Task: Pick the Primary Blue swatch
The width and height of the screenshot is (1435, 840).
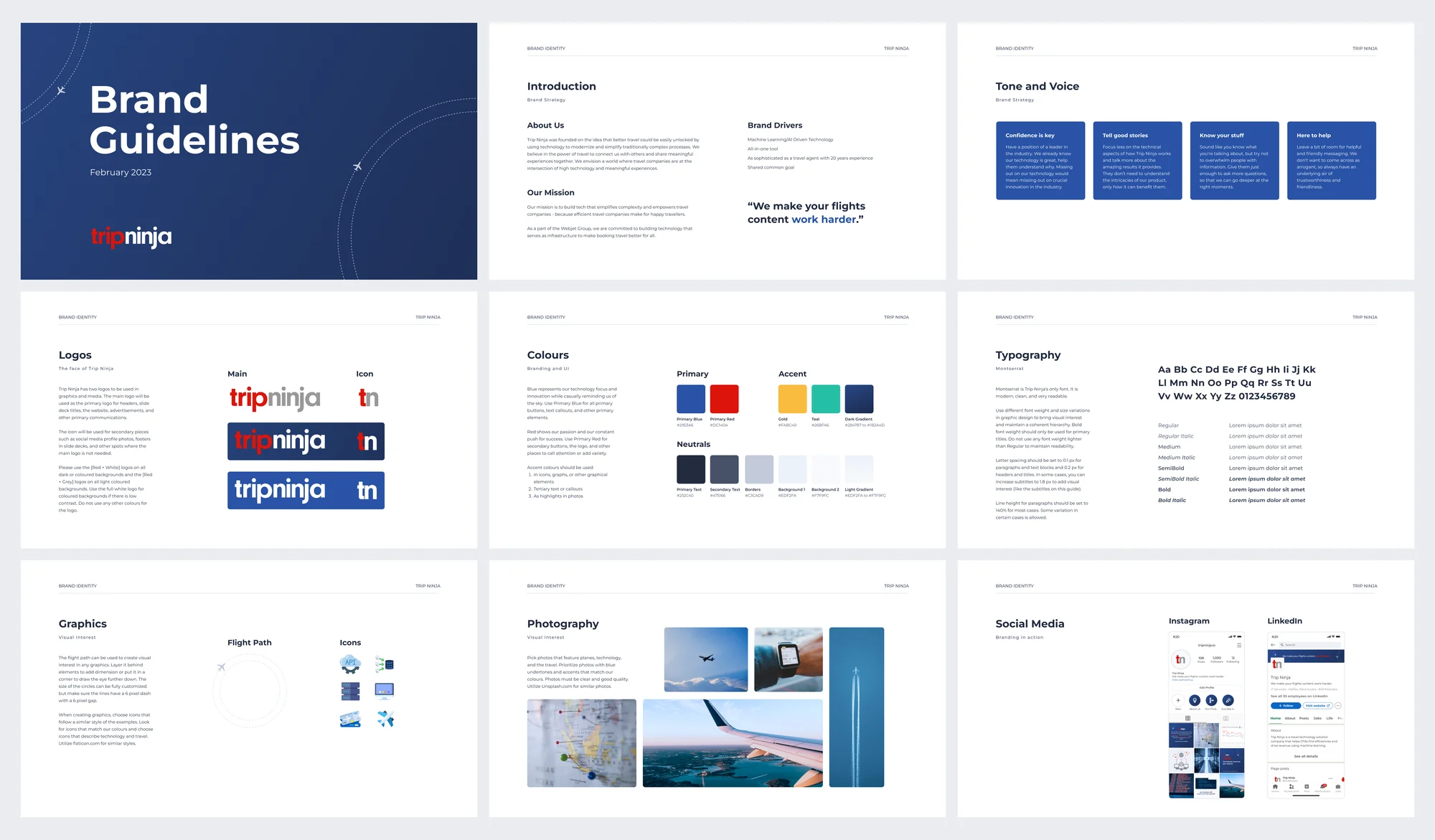Action: (691, 399)
